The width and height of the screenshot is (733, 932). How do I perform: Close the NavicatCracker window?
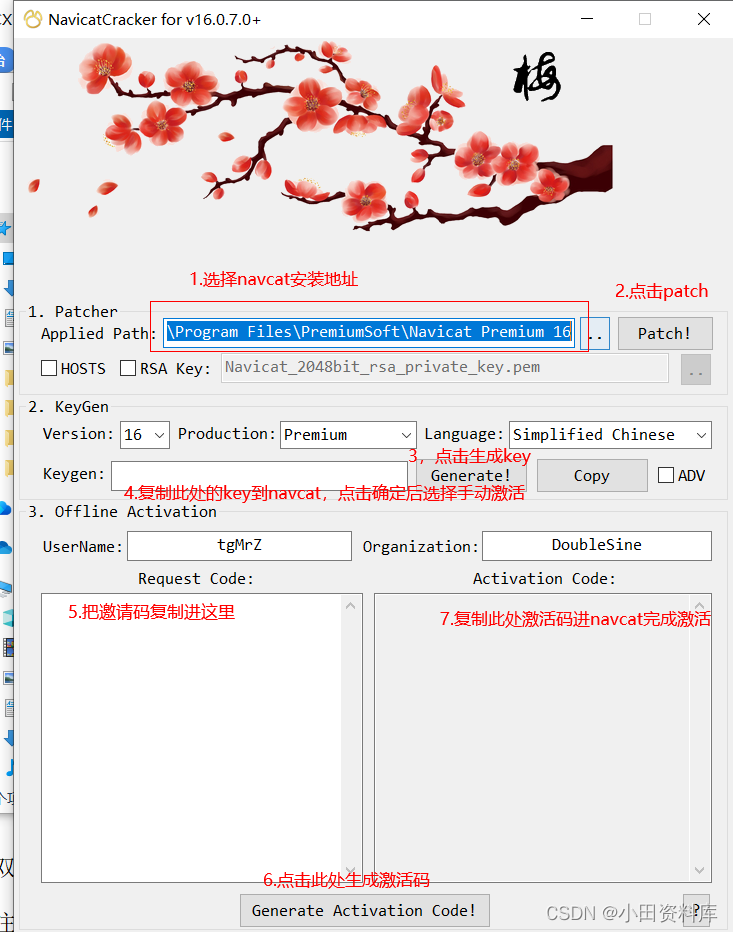click(704, 19)
